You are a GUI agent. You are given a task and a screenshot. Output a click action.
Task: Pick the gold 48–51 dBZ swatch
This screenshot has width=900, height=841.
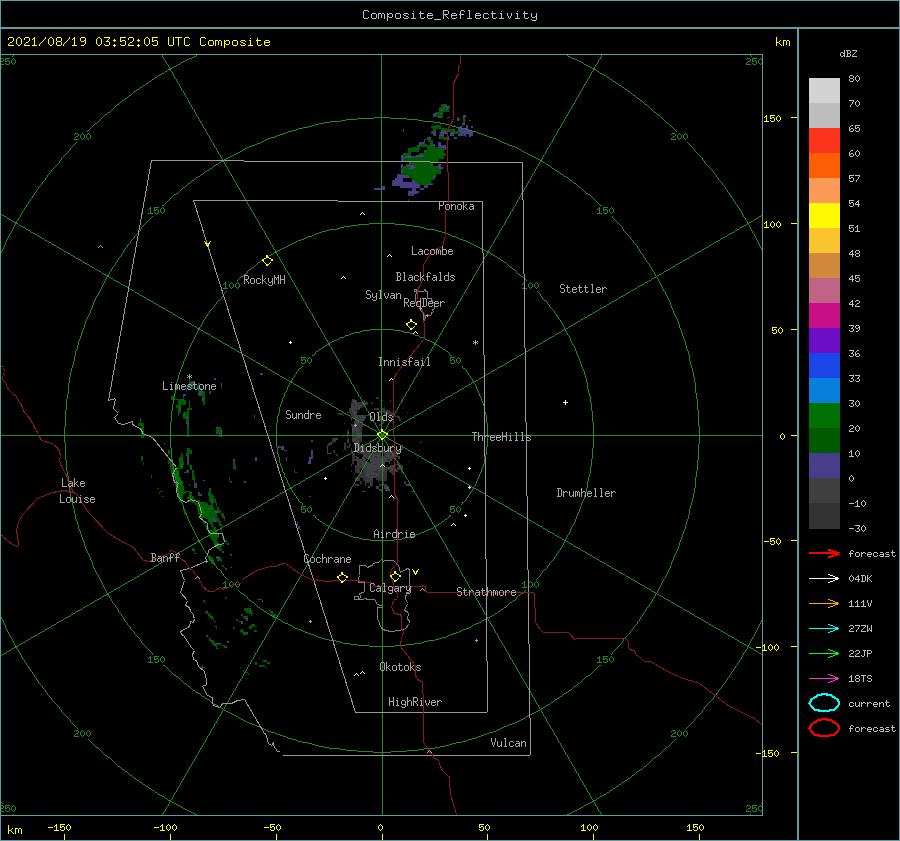824,241
